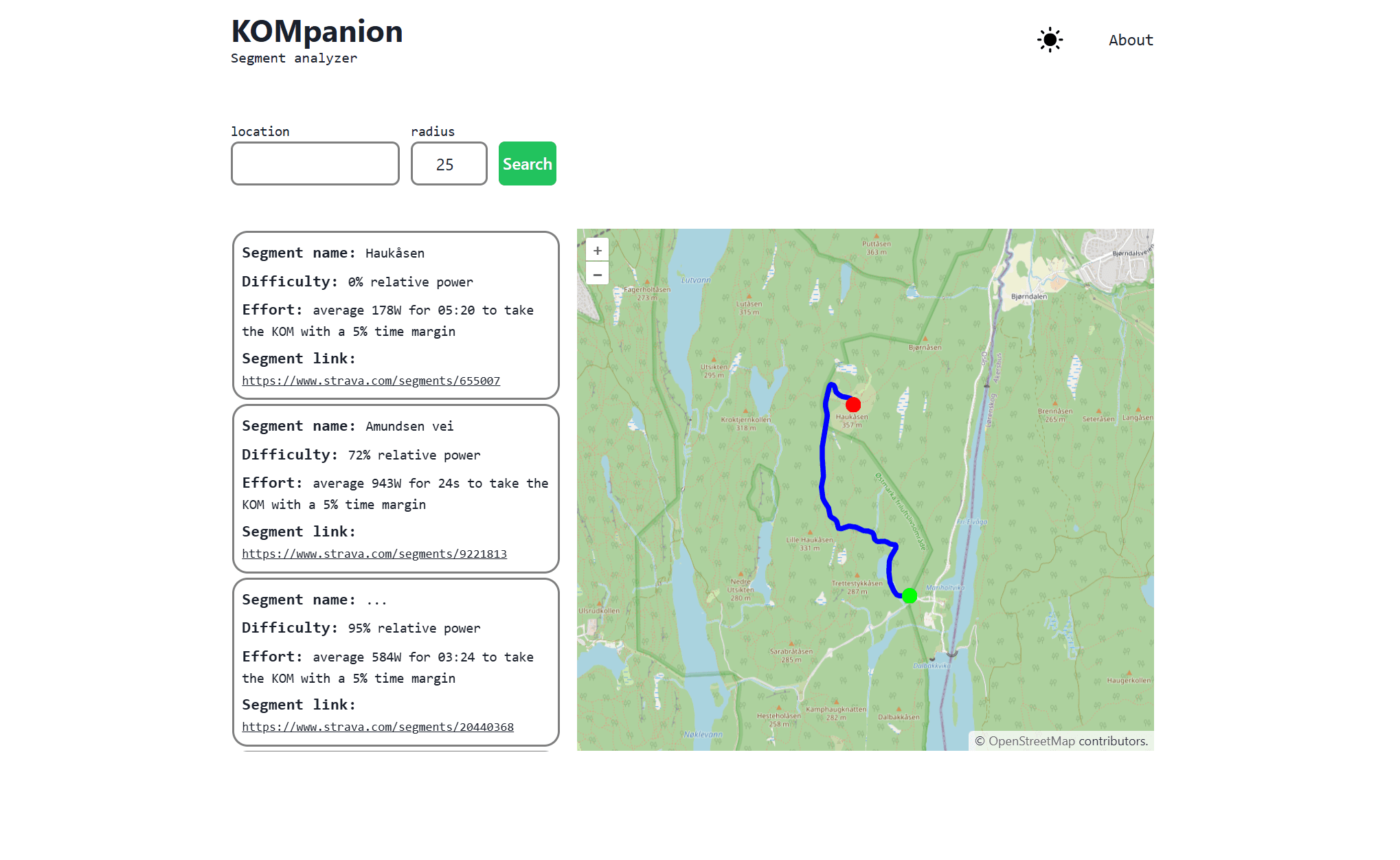This screenshot has width=1400, height=860.
Task: Click the KOMpanion site title
Action: coord(317,32)
